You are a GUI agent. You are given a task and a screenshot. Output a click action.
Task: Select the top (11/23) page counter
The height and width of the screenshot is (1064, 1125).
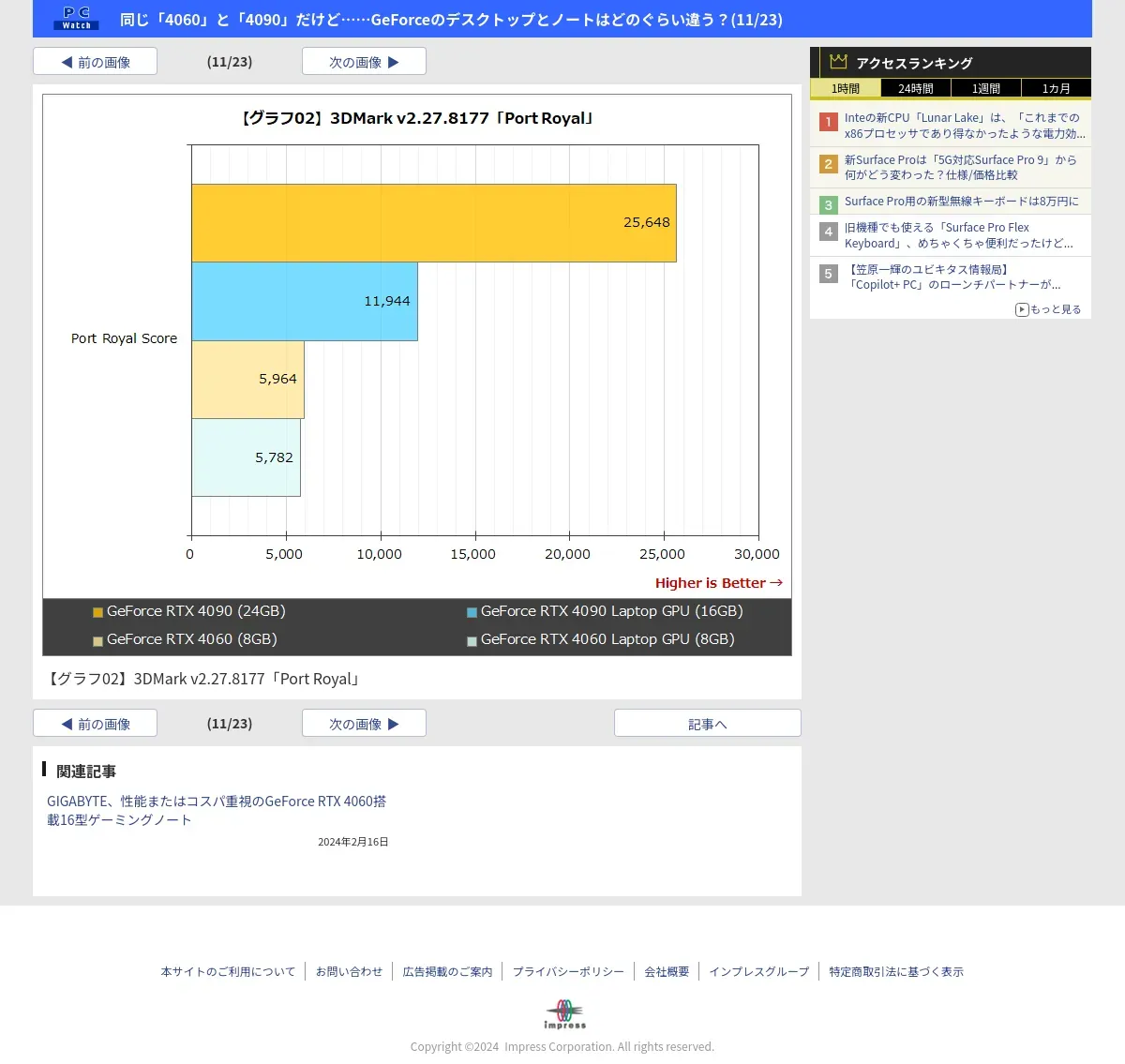pyautogui.click(x=230, y=62)
